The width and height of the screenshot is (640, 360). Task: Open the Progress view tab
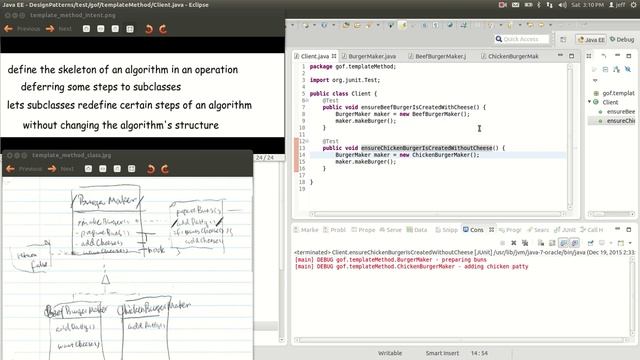[x=510, y=230]
